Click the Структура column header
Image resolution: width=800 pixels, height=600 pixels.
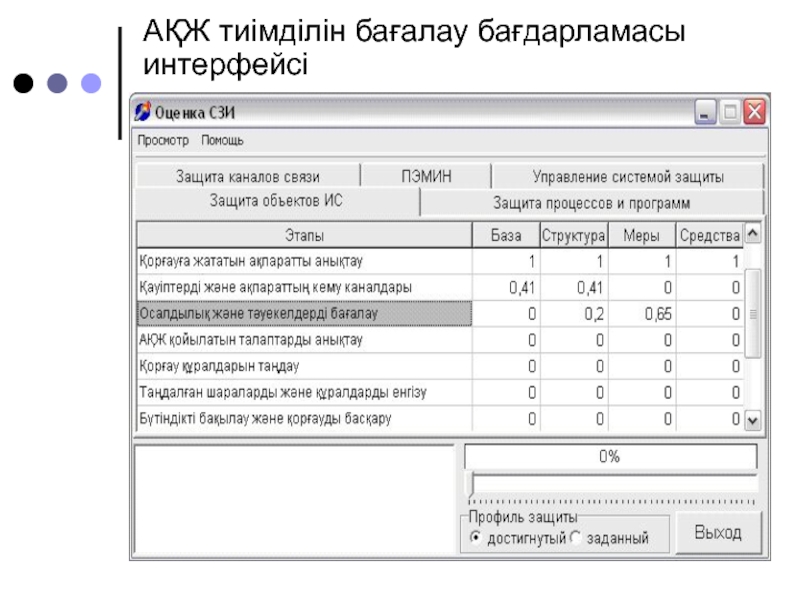tap(574, 235)
